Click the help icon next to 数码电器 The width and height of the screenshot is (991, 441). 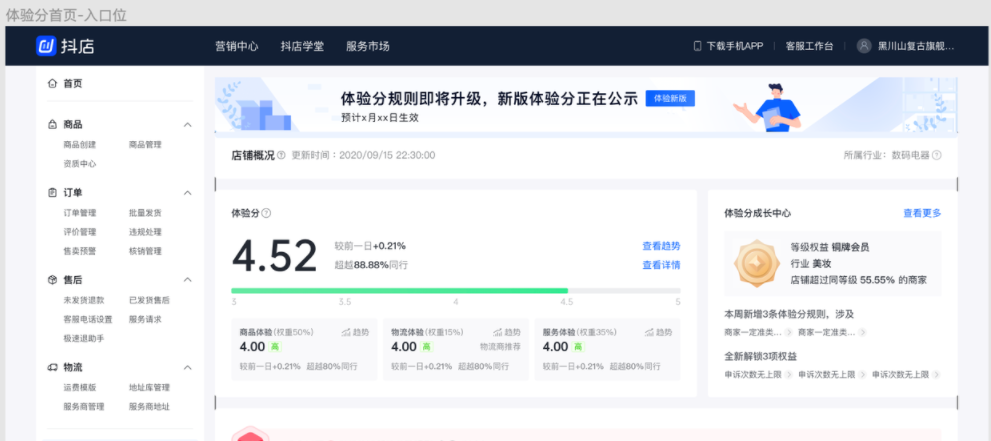click(937, 155)
